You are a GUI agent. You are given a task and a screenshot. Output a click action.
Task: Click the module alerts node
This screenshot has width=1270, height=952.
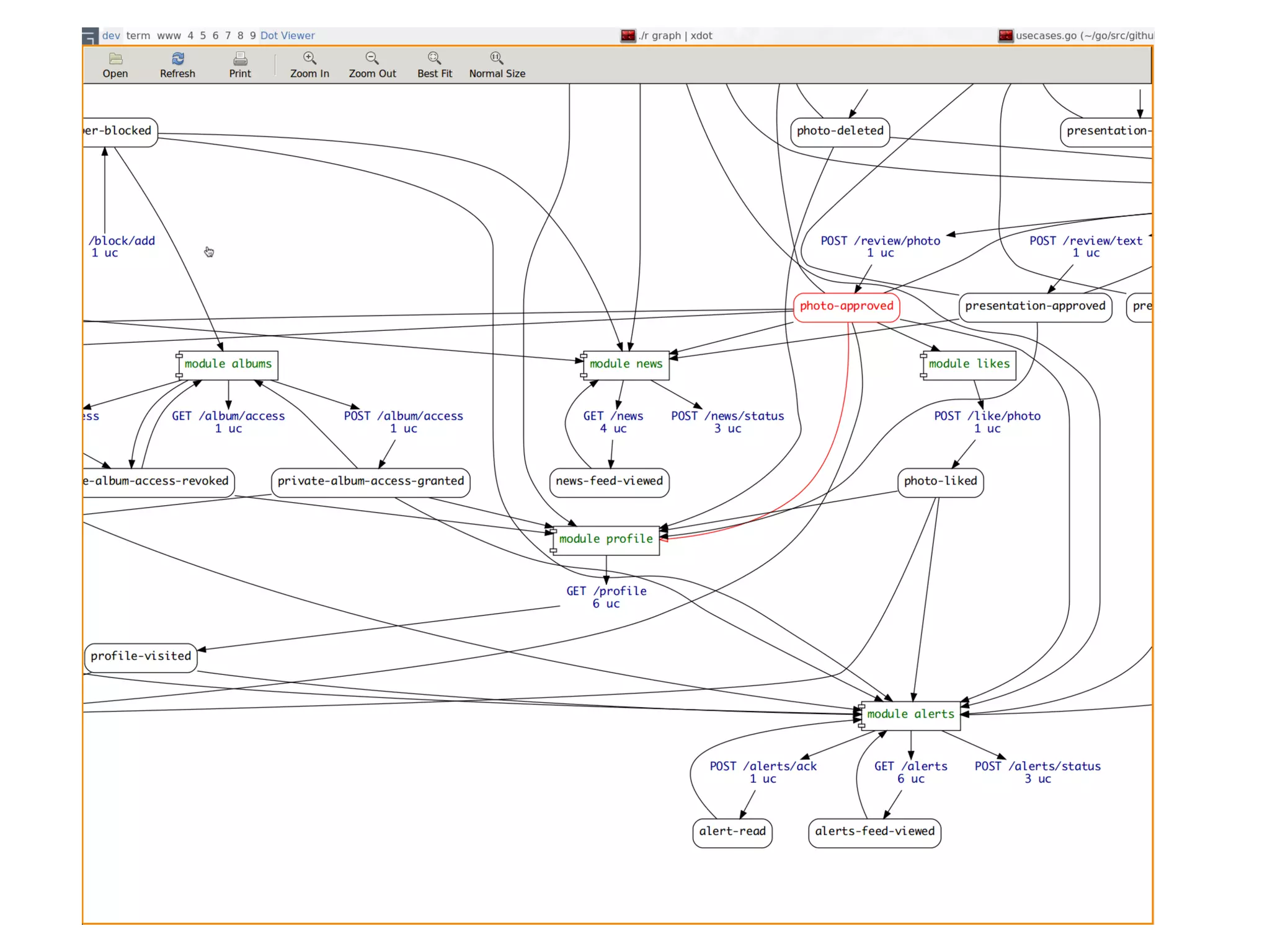[910, 715]
